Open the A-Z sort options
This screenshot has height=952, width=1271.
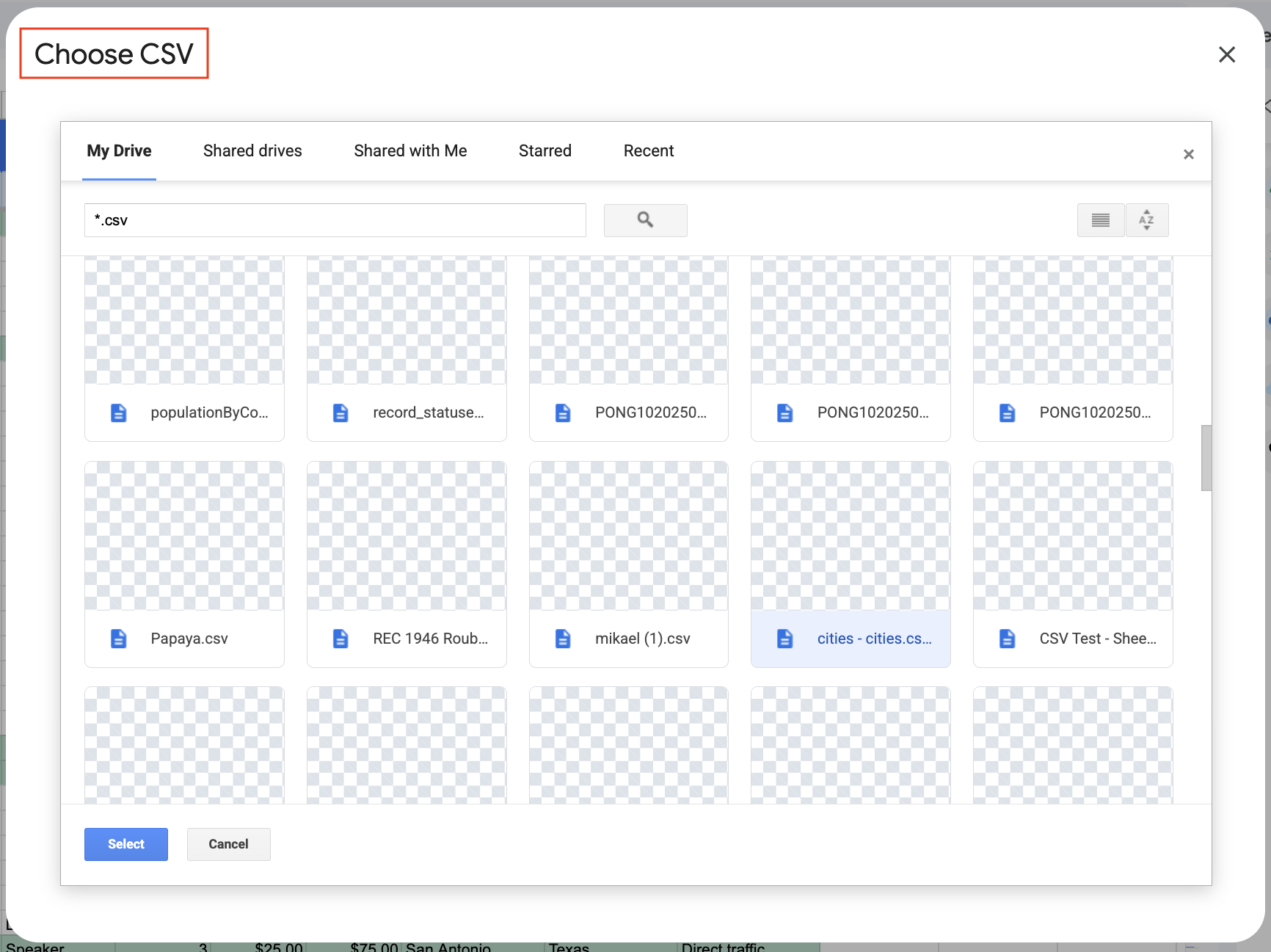1146,220
